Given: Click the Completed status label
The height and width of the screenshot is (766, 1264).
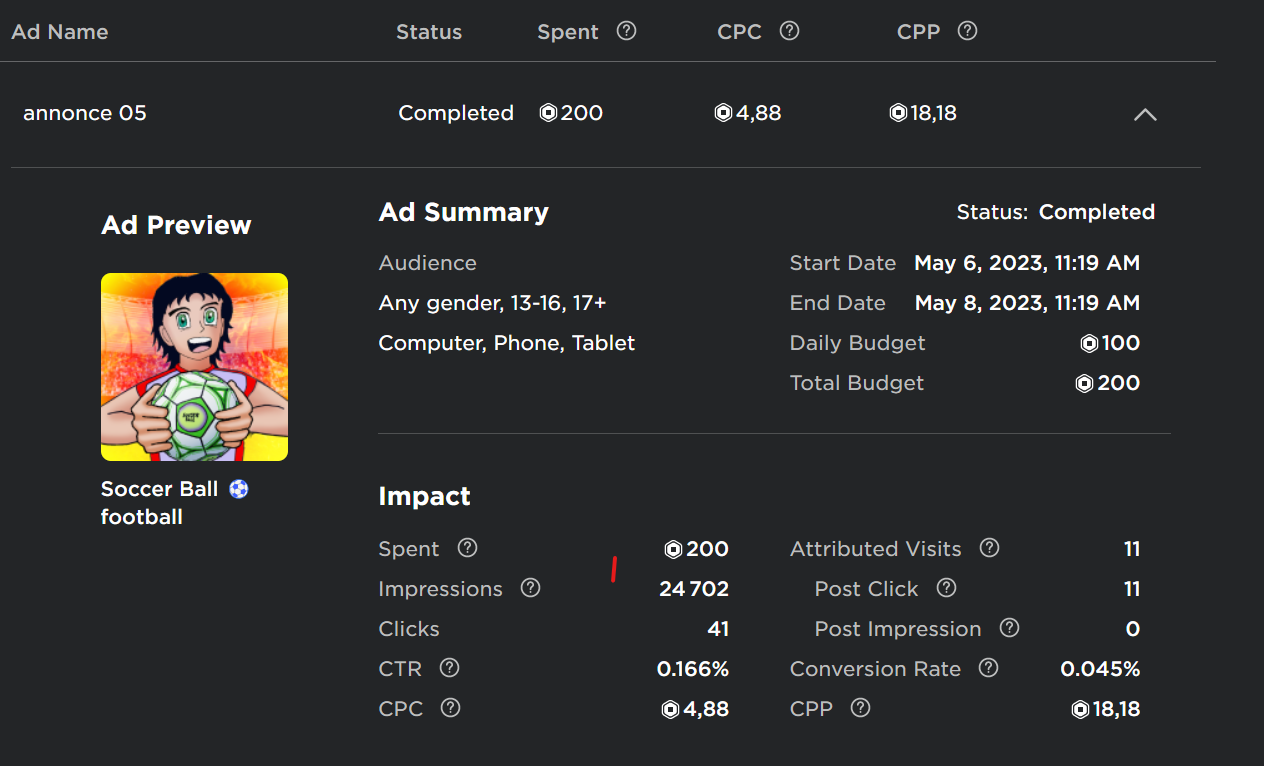Looking at the screenshot, I should (456, 113).
